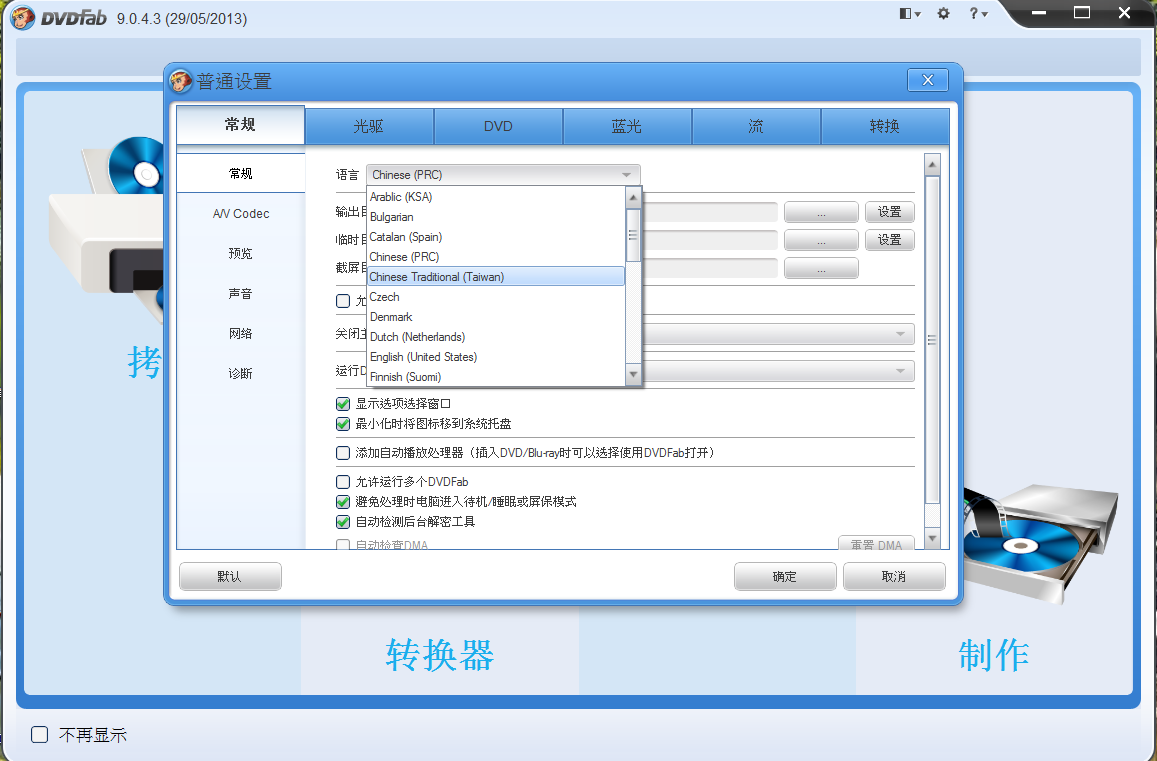Image resolution: width=1157 pixels, height=761 pixels.
Task: Choose Finnish (Suomi) from language list
Action: tap(496, 376)
